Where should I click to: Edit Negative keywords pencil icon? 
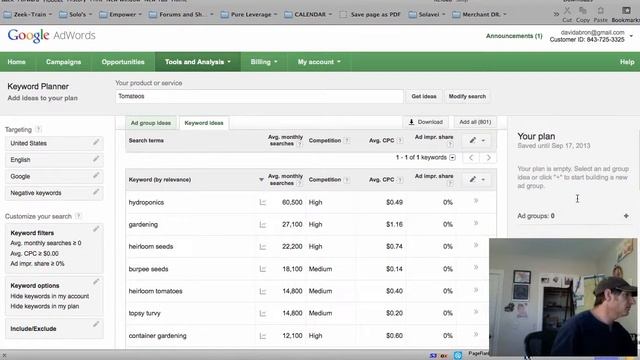[x=96, y=192]
